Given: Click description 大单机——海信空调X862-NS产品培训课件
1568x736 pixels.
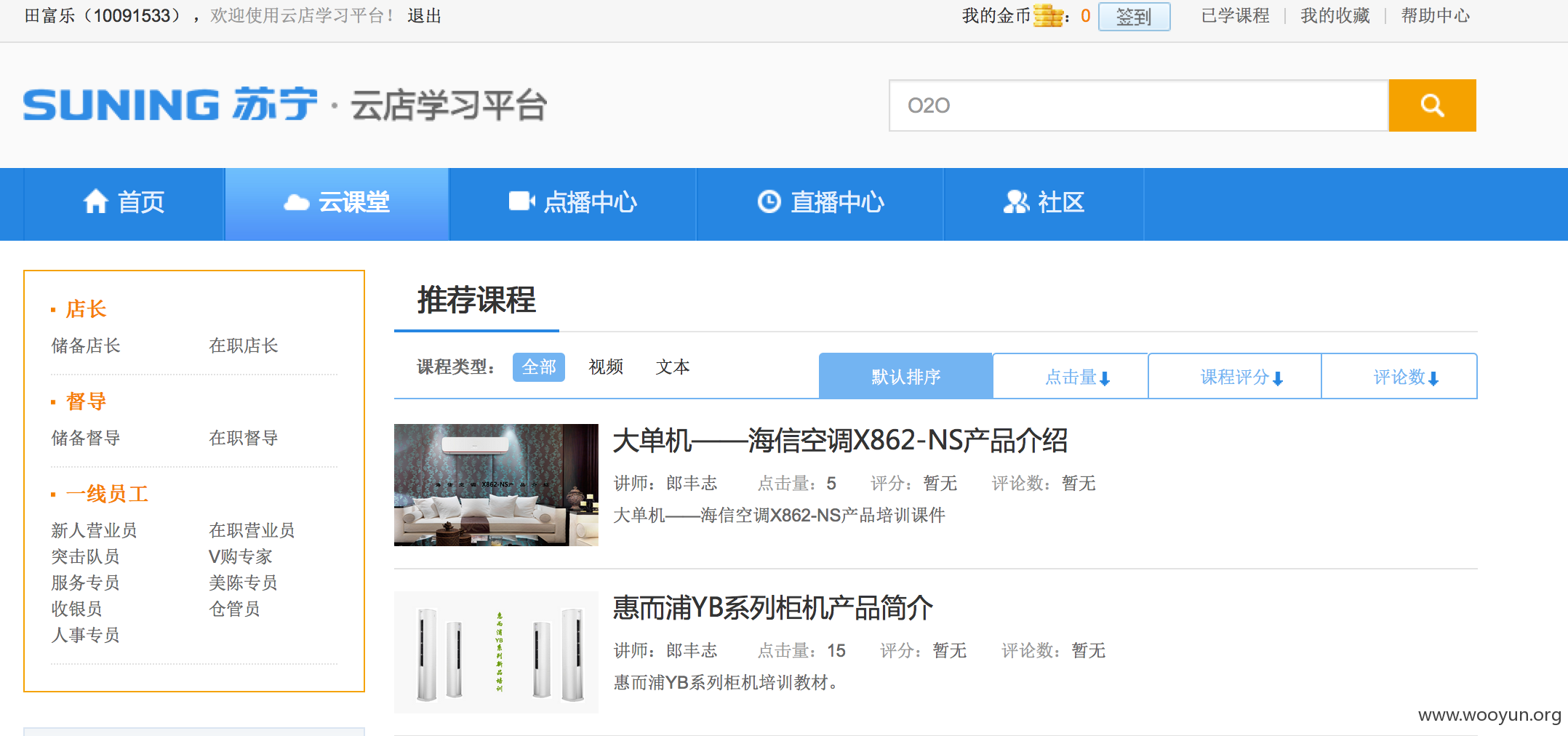Looking at the screenshot, I should pos(779,516).
